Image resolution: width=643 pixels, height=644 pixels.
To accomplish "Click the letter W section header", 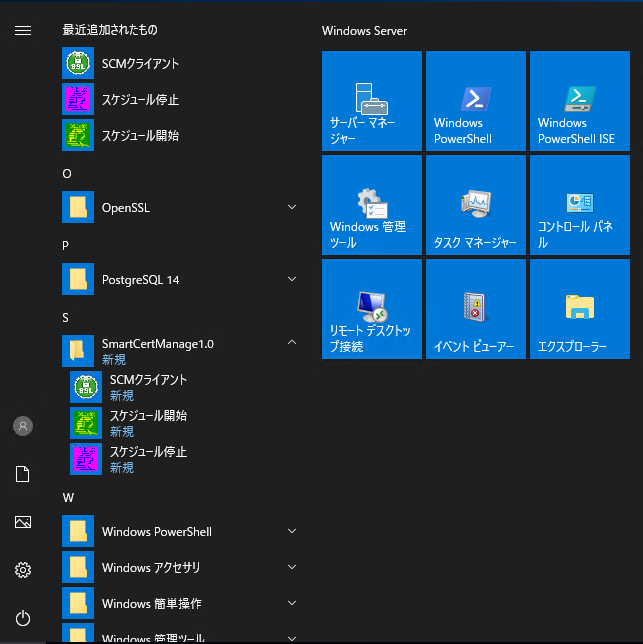I will [x=68, y=498].
